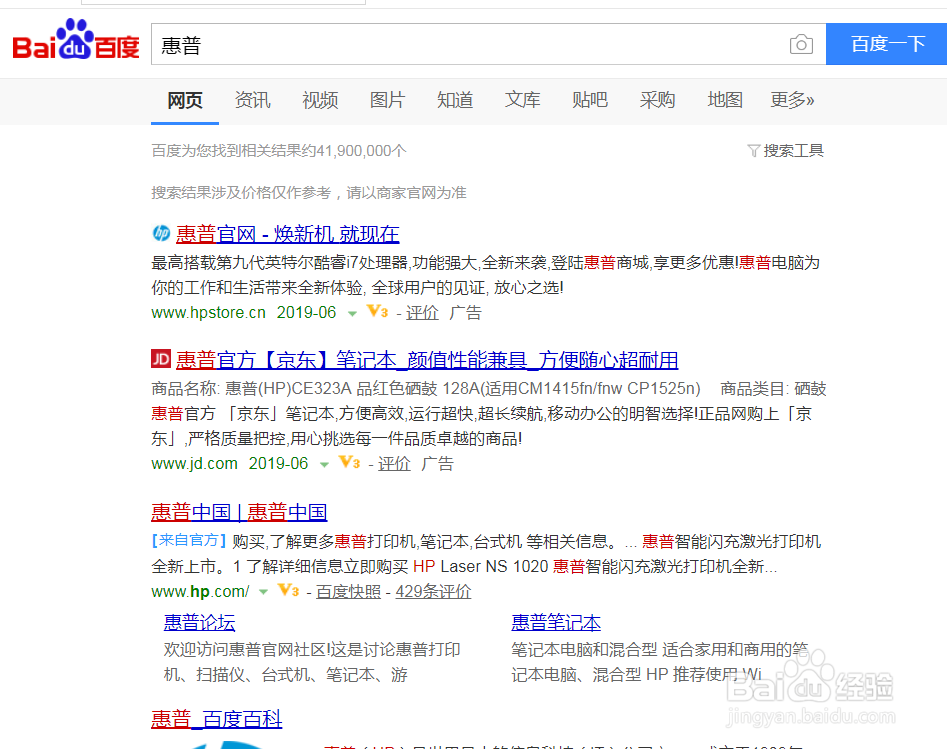Screen dimensions: 947x749
Task: Click the HP logo icon beside 惠普官网 result
Action: [x=161, y=233]
